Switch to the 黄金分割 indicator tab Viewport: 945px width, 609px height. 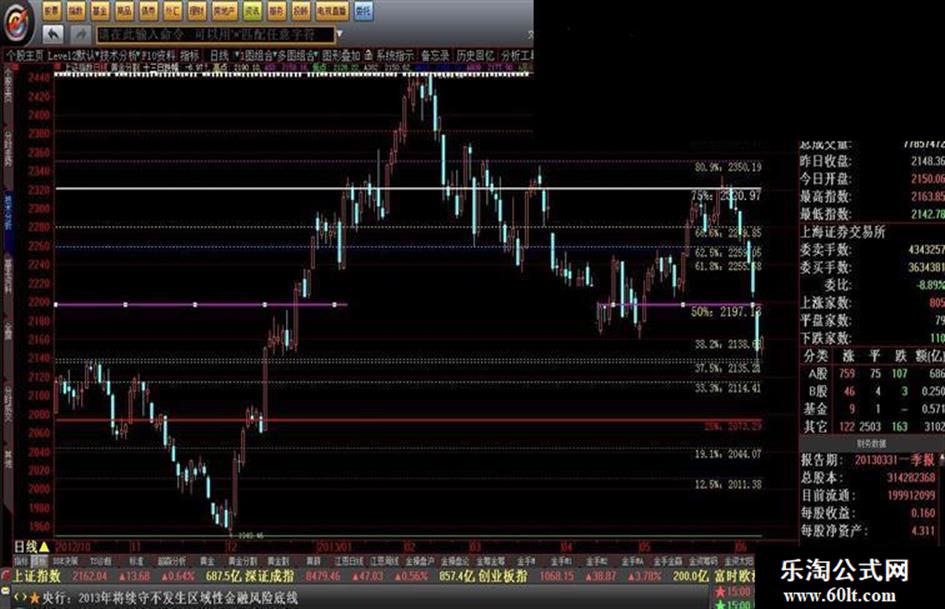(x=242, y=561)
